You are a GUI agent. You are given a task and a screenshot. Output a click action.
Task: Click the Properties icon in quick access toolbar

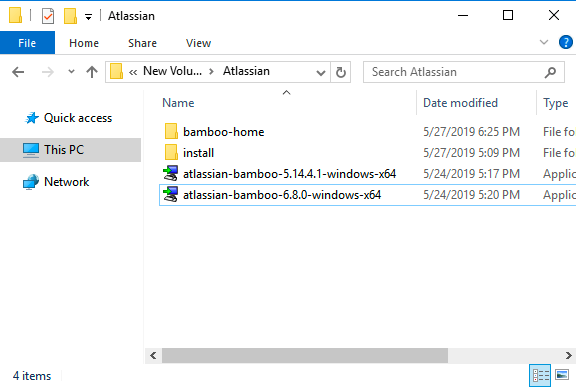(x=48, y=16)
